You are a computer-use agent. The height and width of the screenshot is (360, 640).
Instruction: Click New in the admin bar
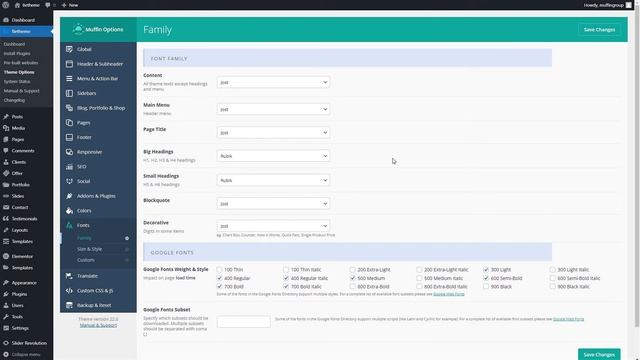[x=70, y=5]
